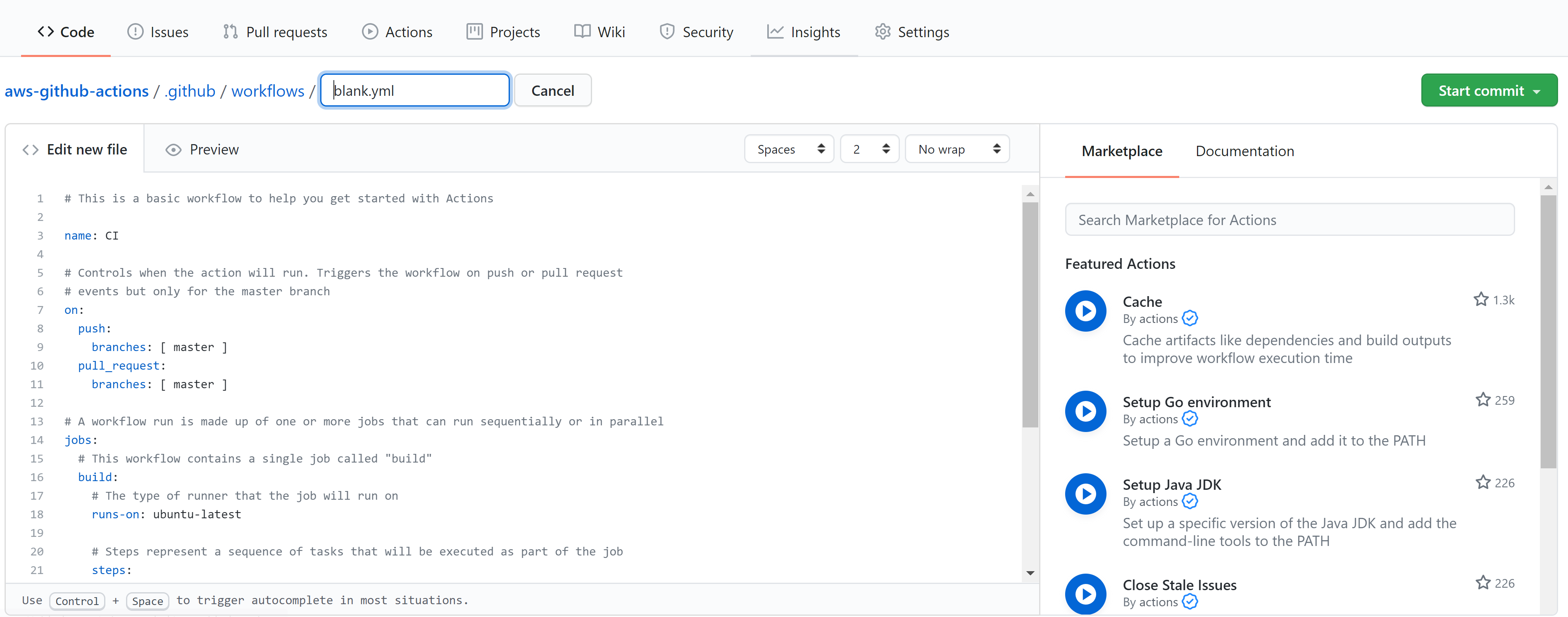Open the No wrap mode dropdown
Image resolution: width=1568 pixels, height=617 pixels.
pos(957,149)
